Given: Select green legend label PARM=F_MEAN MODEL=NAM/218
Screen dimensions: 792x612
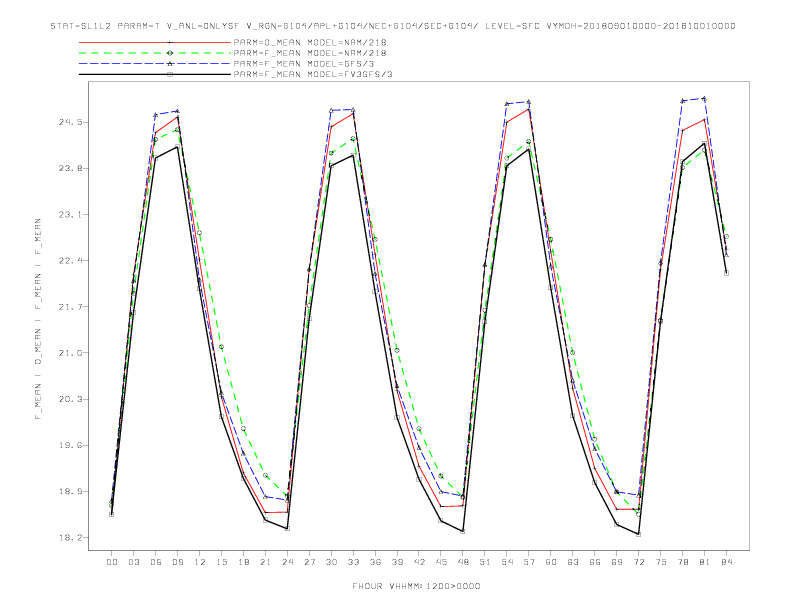Looking at the screenshot, I should click(x=310, y=53).
